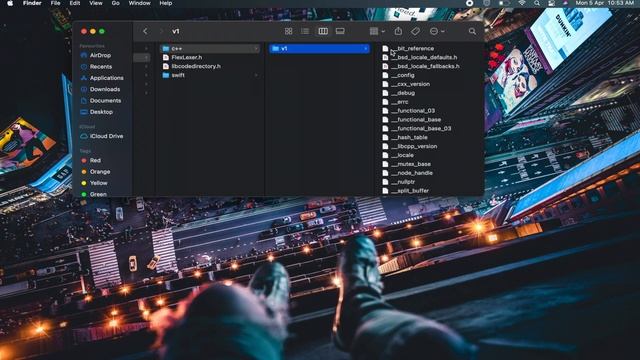Select the __functional_base file
The width and height of the screenshot is (640, 360).
416,120
